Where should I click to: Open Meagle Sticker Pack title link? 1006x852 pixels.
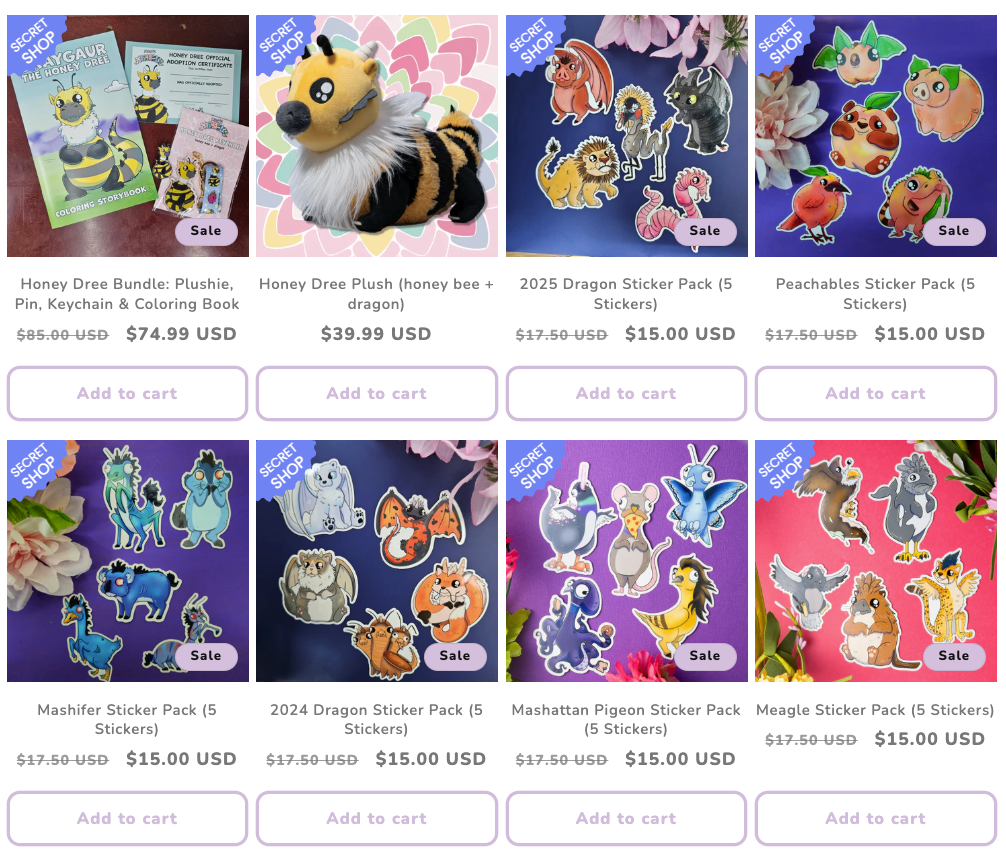tap(876, 710)
